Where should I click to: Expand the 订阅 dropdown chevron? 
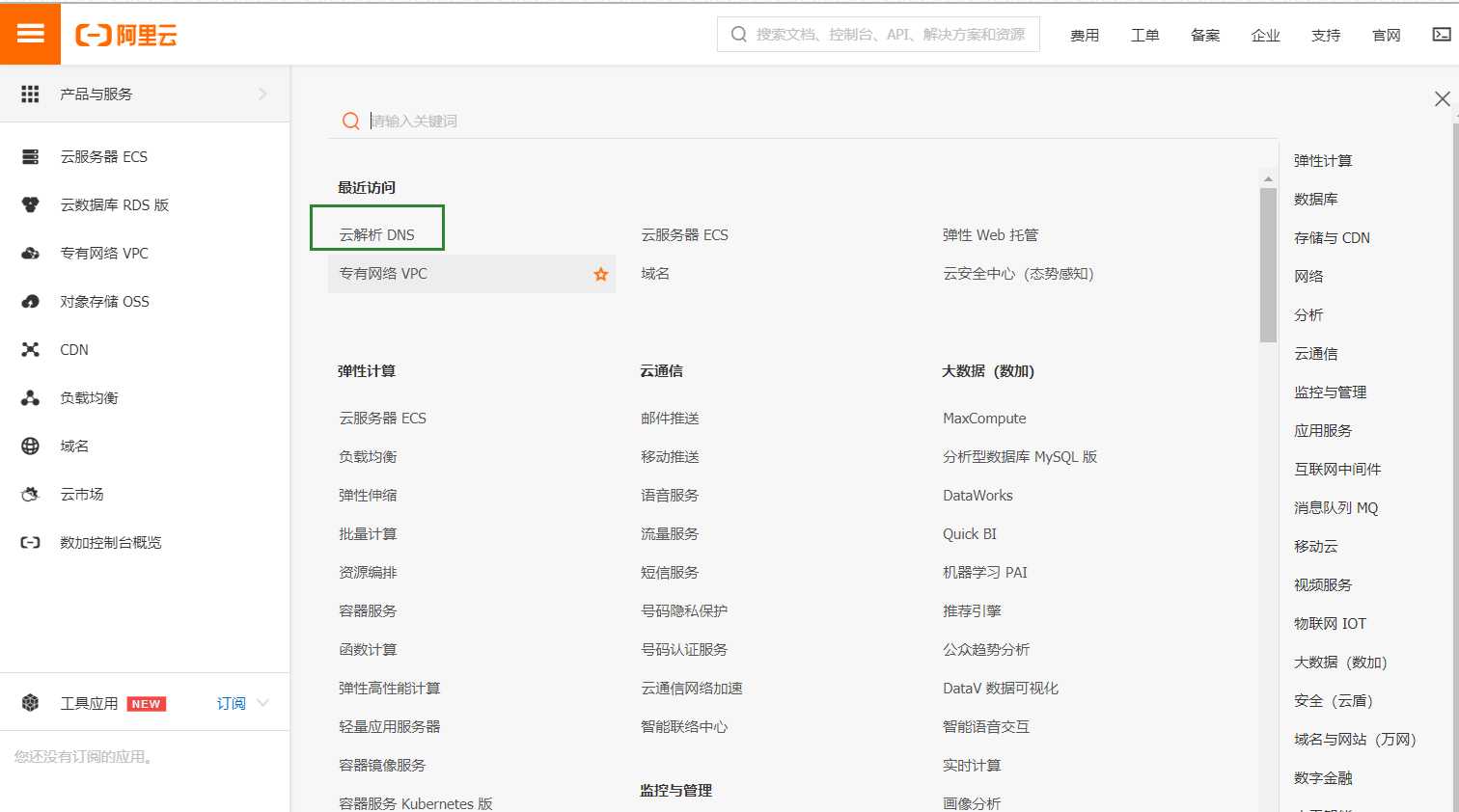[x=262, y=703]
